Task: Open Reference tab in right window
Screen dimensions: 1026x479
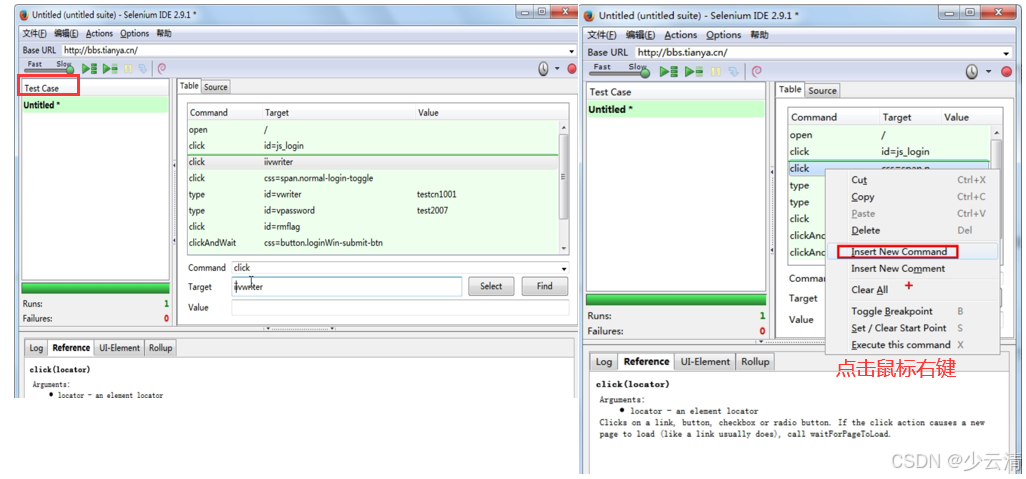Action: pos(646,361)
